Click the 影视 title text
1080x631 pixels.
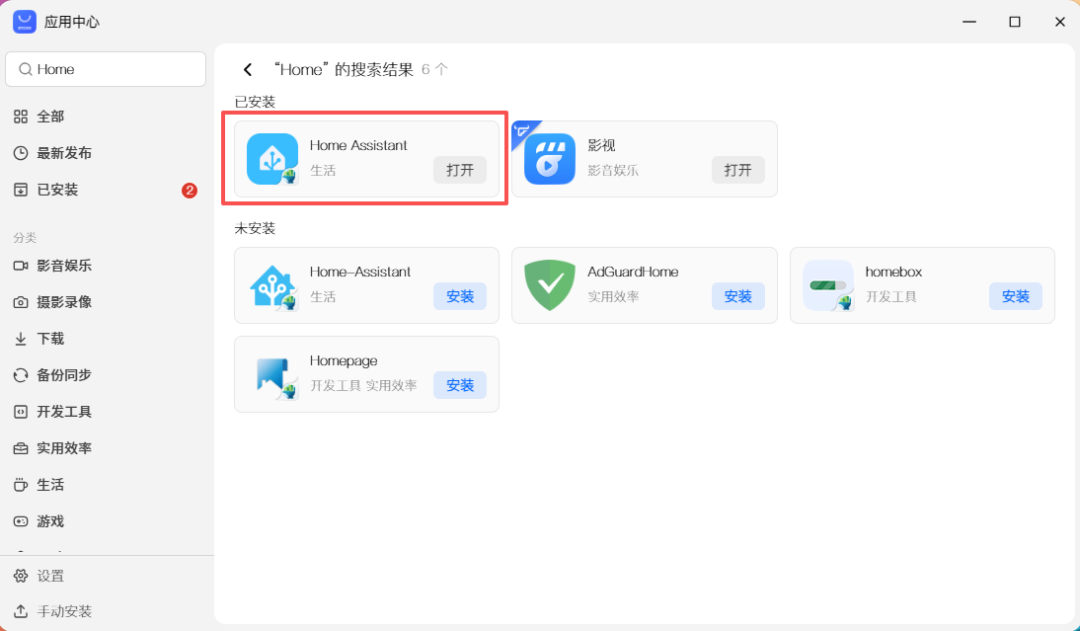tap(601, 145)
